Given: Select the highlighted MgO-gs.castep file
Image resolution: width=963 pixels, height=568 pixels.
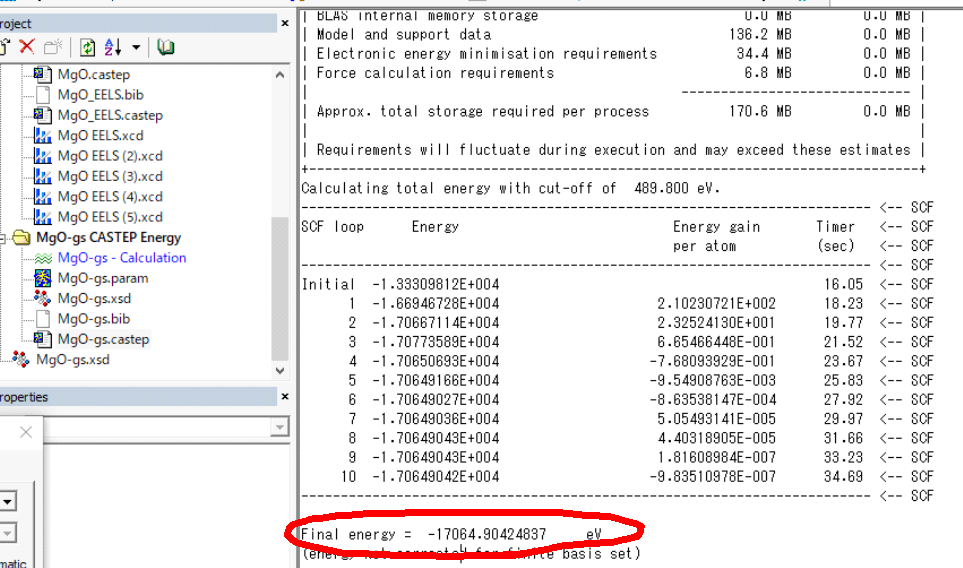Looking at the screenshot, I should point(103,339).
